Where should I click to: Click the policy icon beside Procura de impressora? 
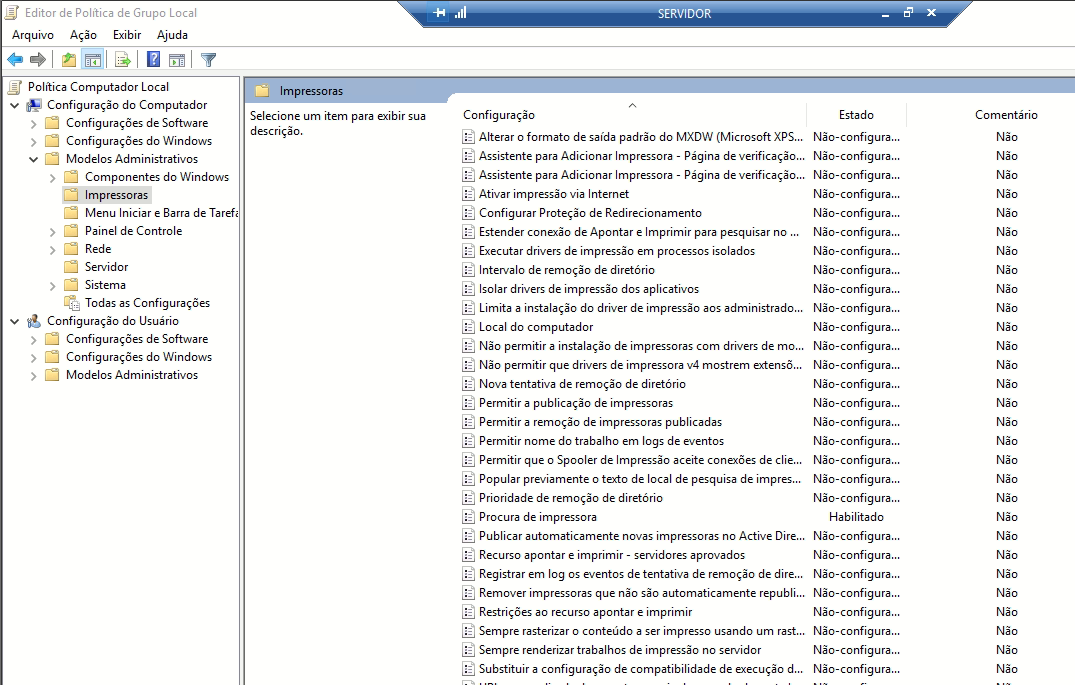[469, 517]
